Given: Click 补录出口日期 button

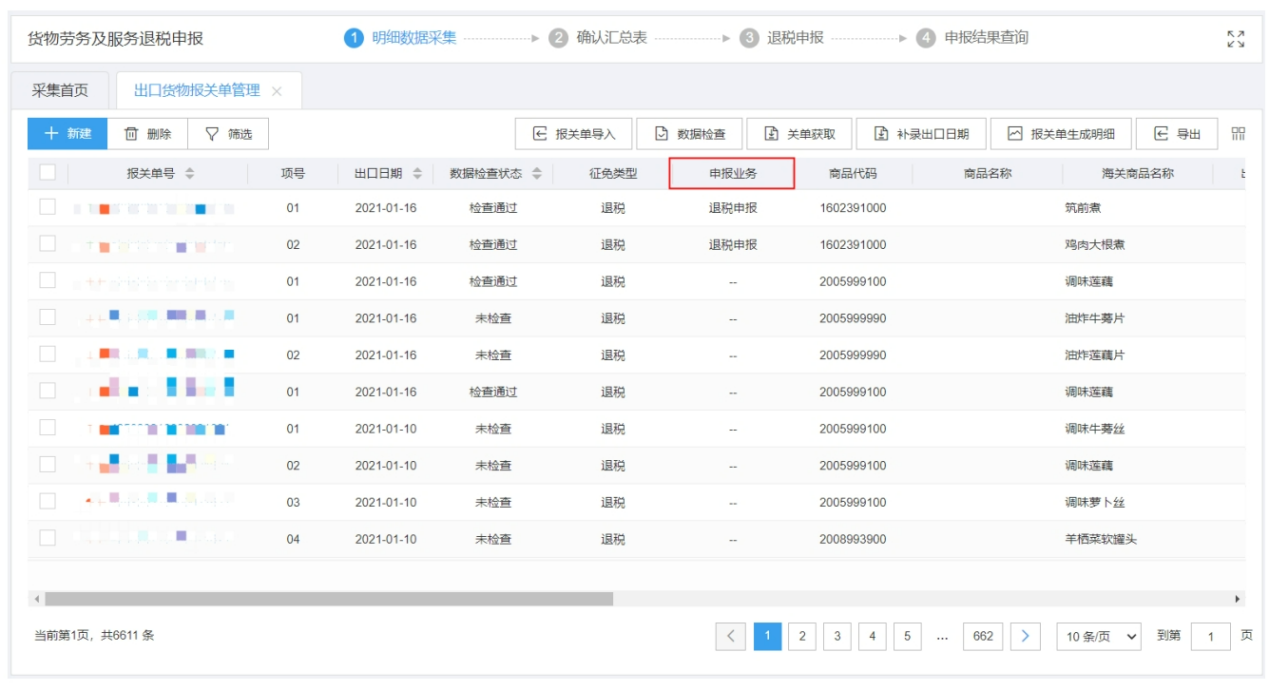Looking at the screenshot, I should point(920,134).
